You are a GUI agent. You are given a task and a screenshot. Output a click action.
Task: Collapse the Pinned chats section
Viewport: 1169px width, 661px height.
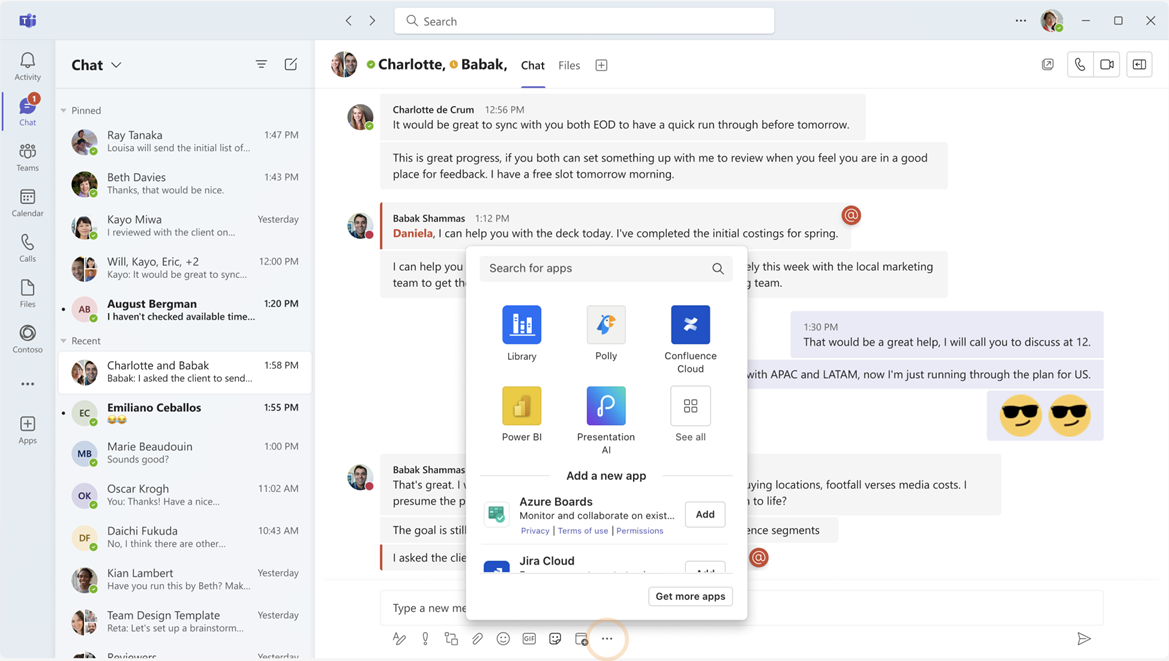tap(64, 111)
